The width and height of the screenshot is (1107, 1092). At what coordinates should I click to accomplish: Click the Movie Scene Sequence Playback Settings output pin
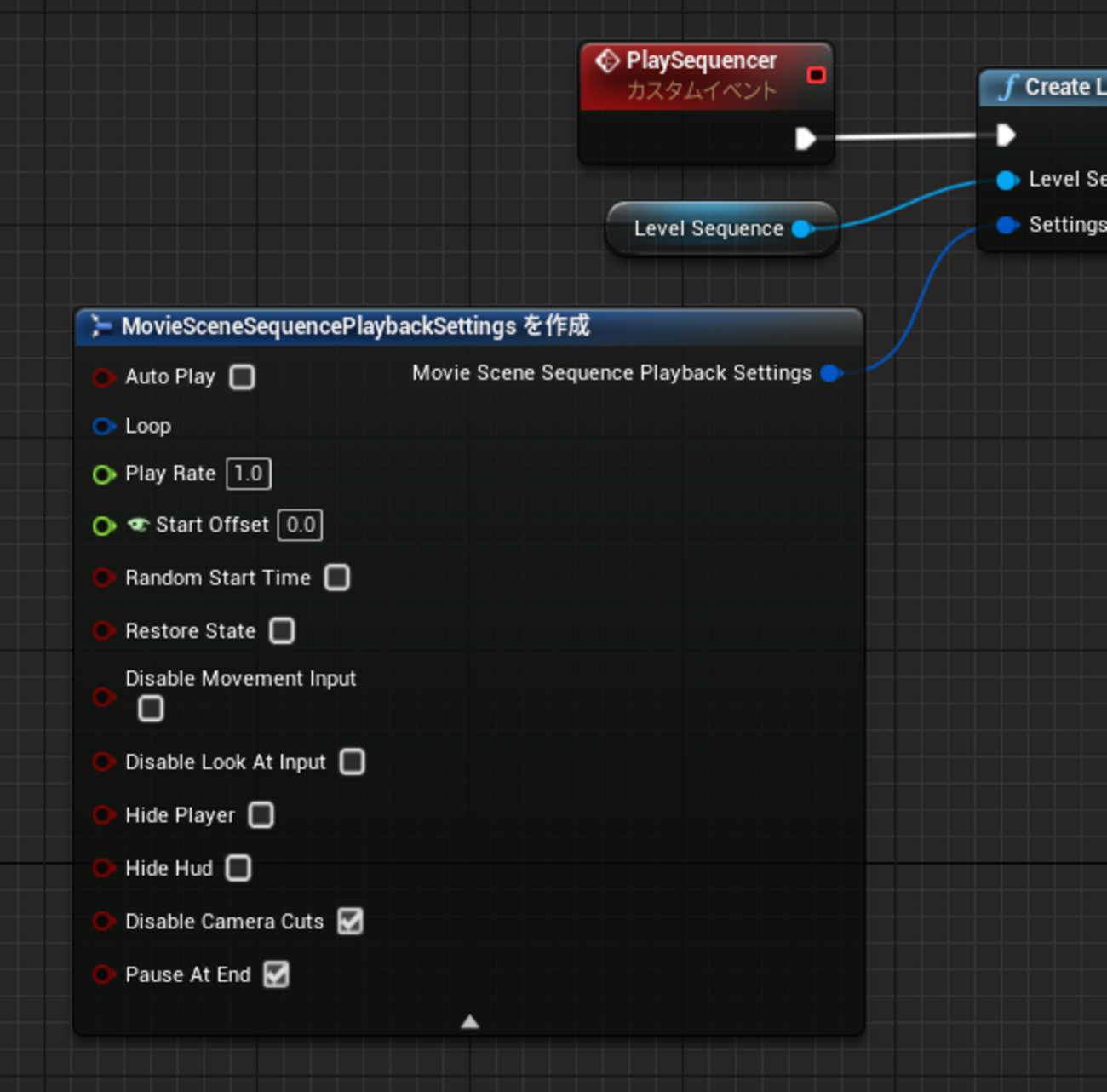[x=830, y=373]
